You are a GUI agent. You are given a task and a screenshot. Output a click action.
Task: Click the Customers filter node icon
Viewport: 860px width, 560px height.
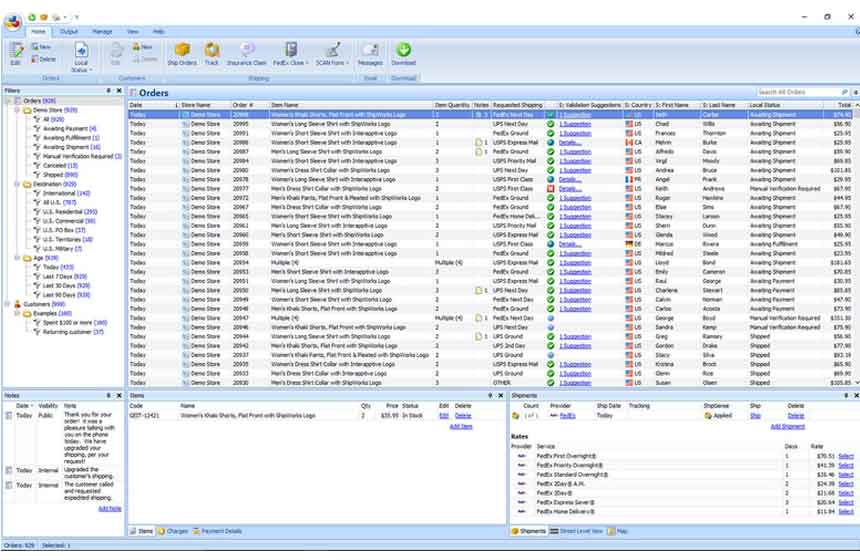(17, 304)
